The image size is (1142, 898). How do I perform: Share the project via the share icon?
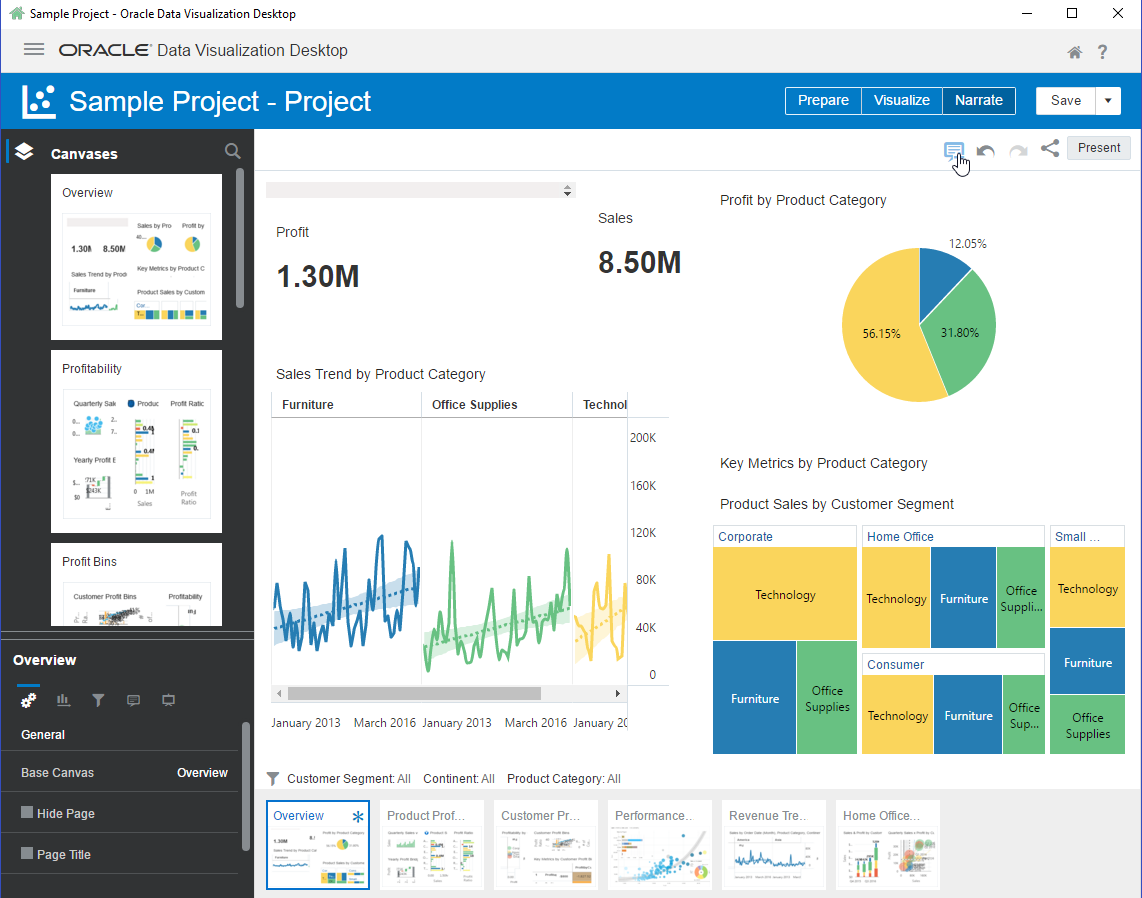[x=1050, y=148]
